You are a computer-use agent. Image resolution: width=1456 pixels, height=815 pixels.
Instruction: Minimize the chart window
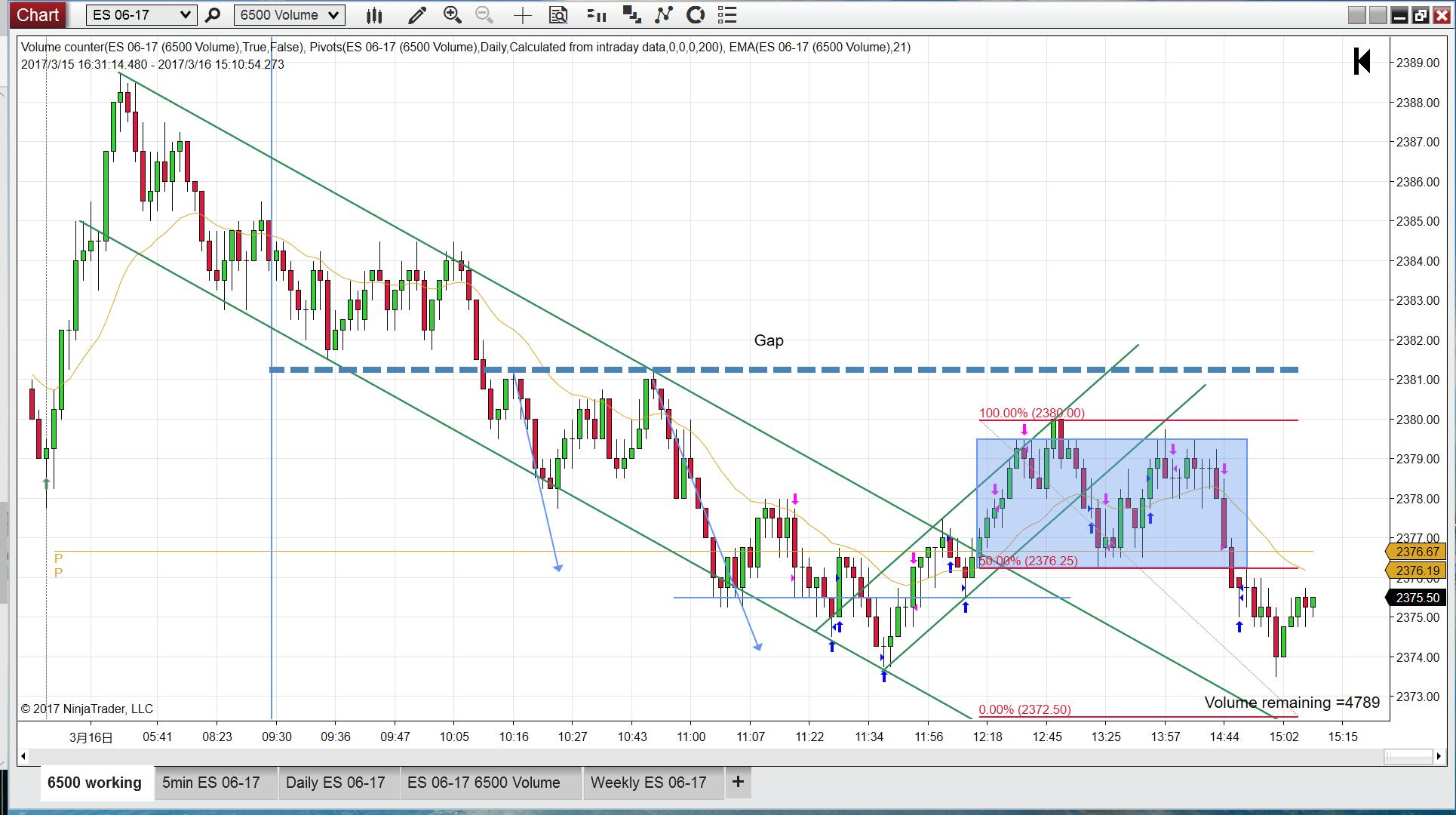[x=1399, y=15]
